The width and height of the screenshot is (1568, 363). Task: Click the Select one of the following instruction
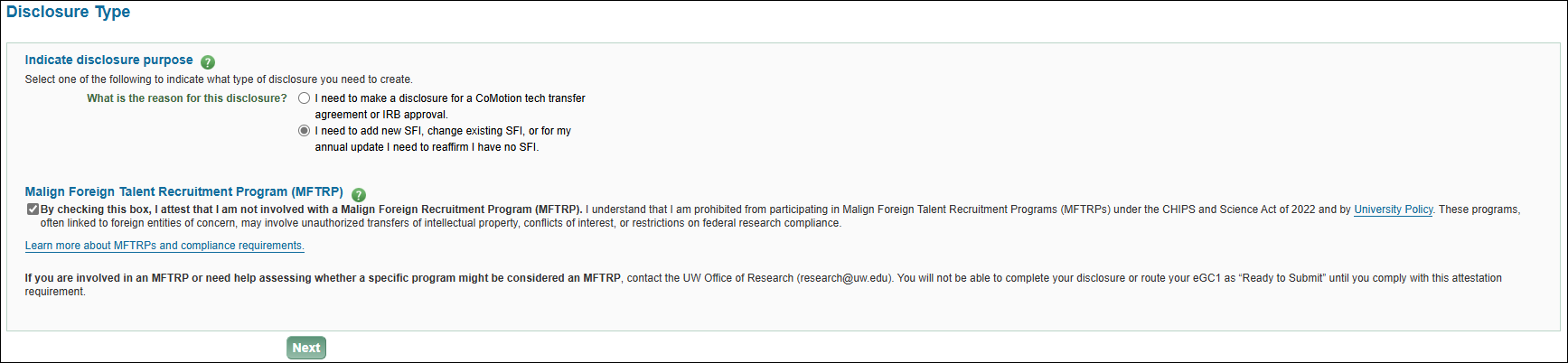coord(218,79)
